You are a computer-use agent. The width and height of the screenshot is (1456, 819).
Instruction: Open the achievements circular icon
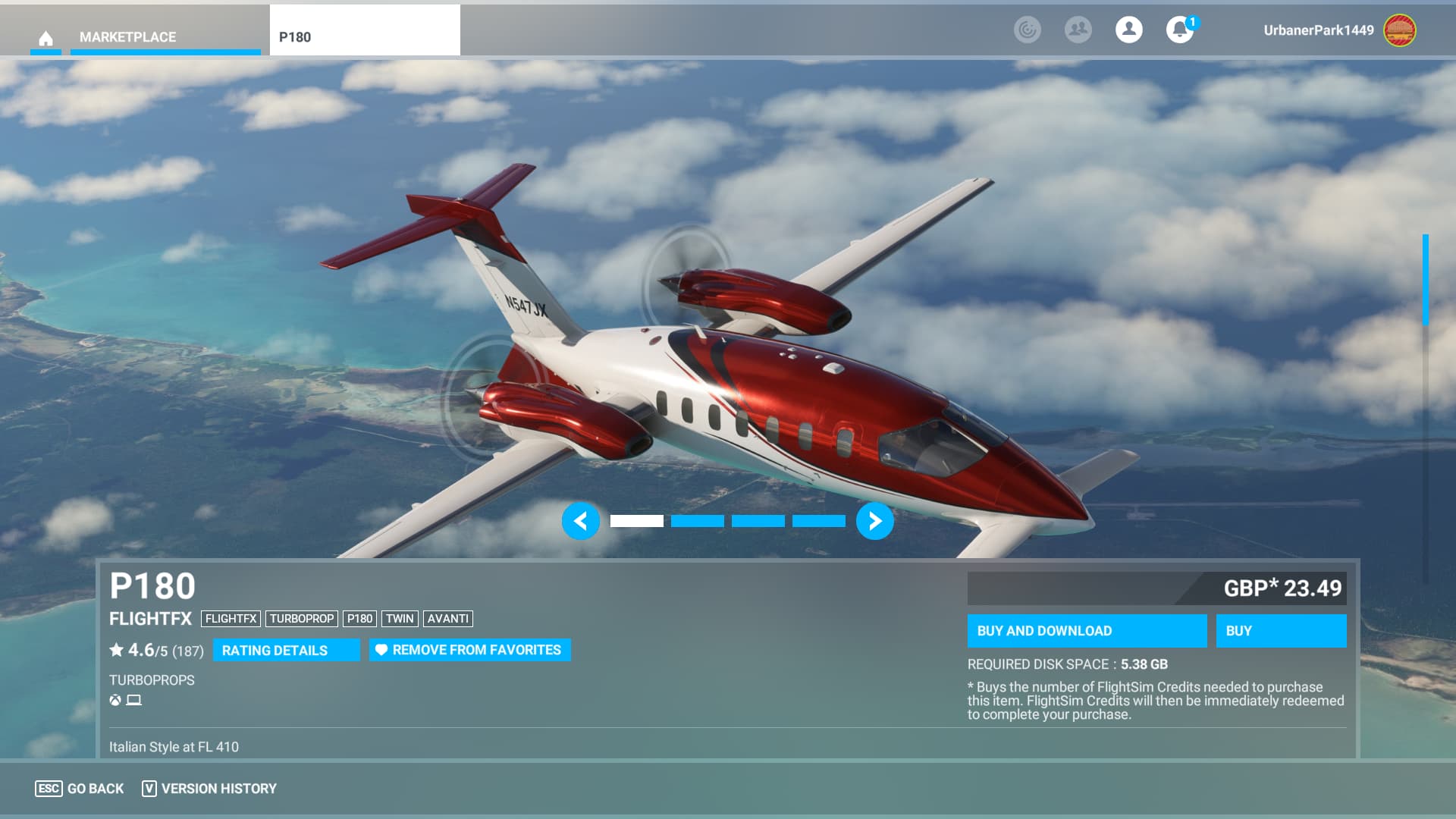(1028, 30)
